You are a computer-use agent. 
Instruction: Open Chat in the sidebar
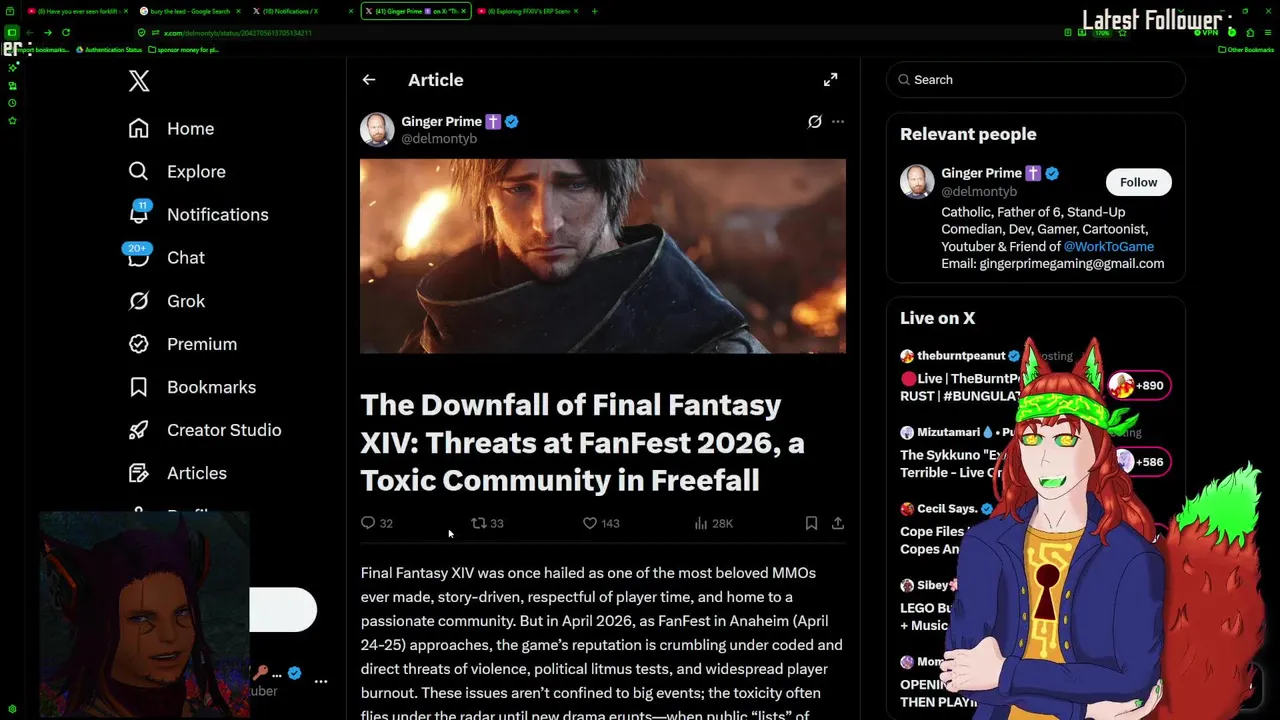tap(166, 257)
